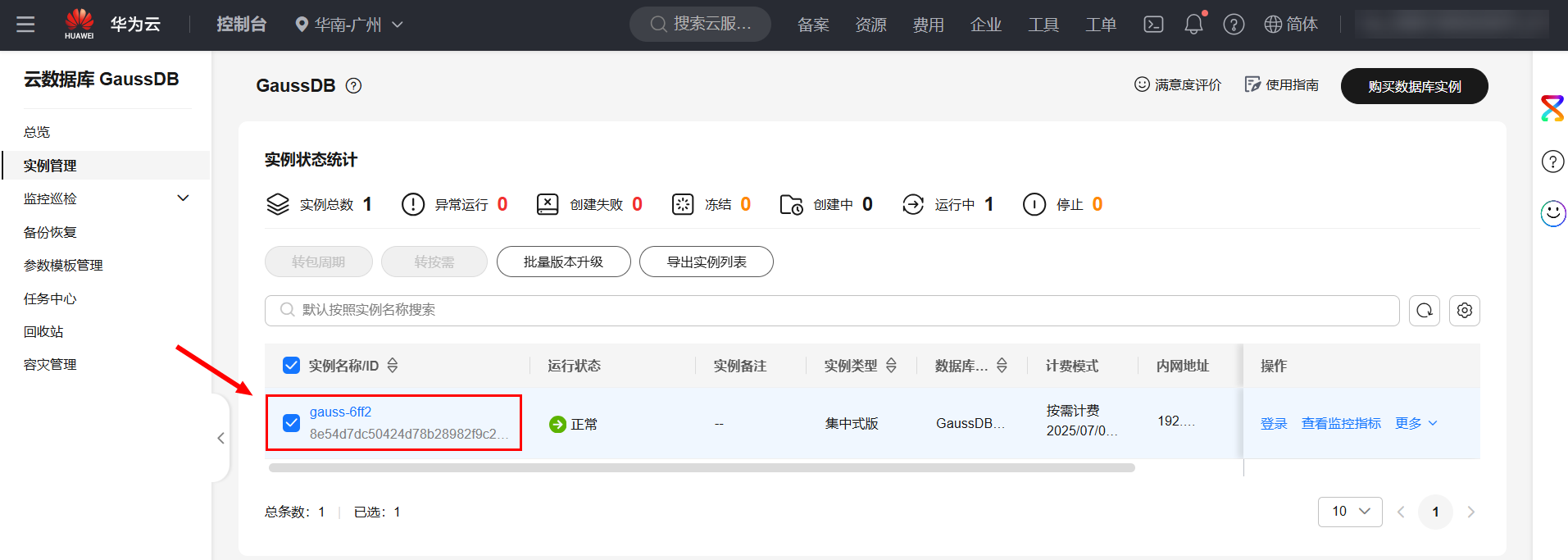Screen dimensions: 1568x560
Task: Open the top bar help icon
Action: 1234,25
